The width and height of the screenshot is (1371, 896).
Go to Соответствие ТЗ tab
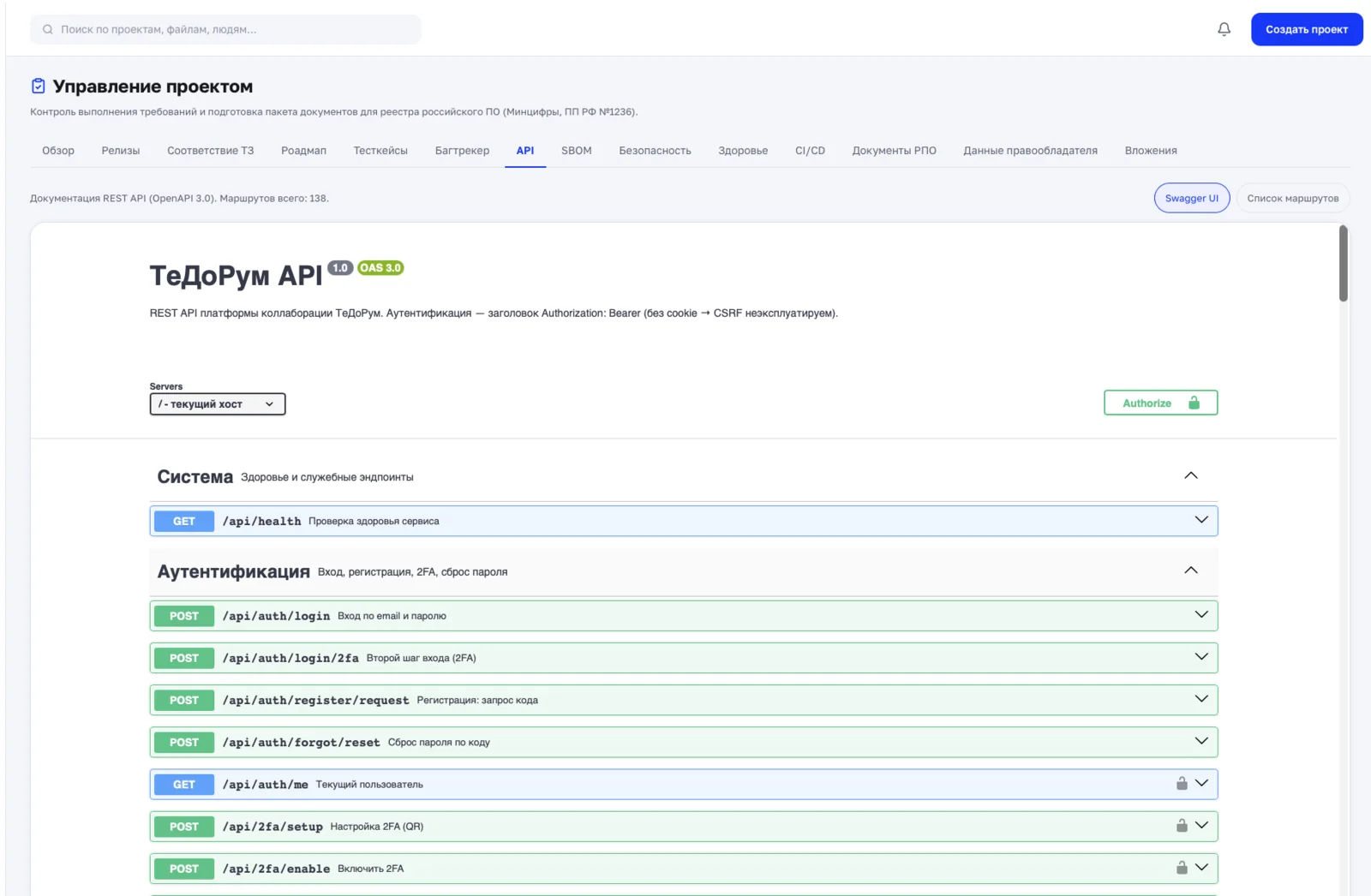[211, 151]
